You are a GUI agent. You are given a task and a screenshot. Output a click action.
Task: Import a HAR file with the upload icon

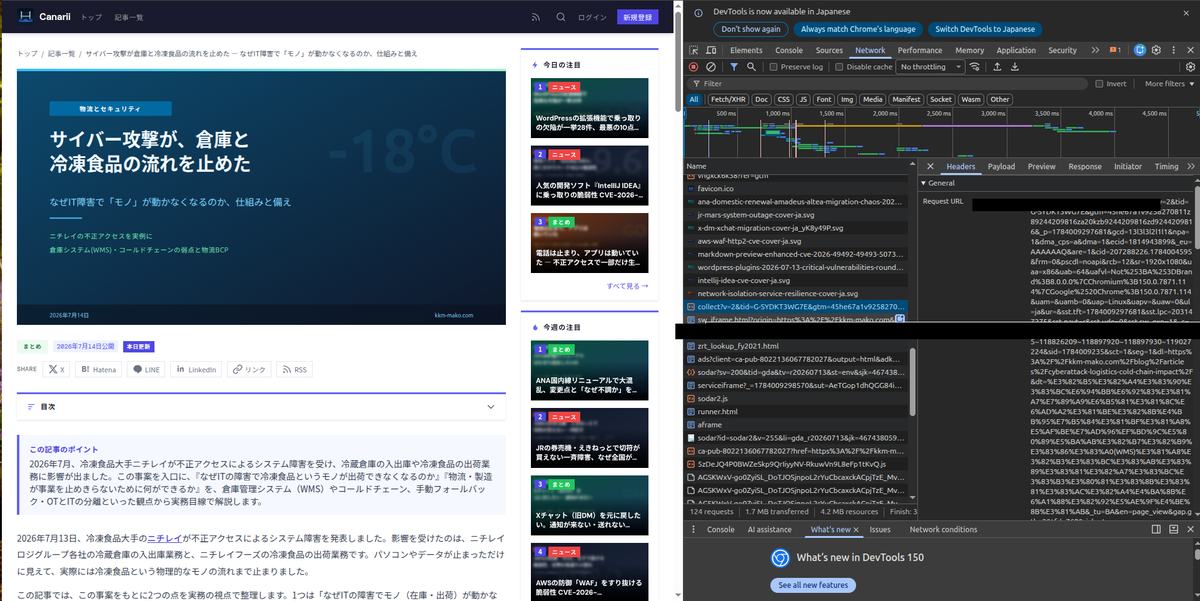click(x=999, y=67)
